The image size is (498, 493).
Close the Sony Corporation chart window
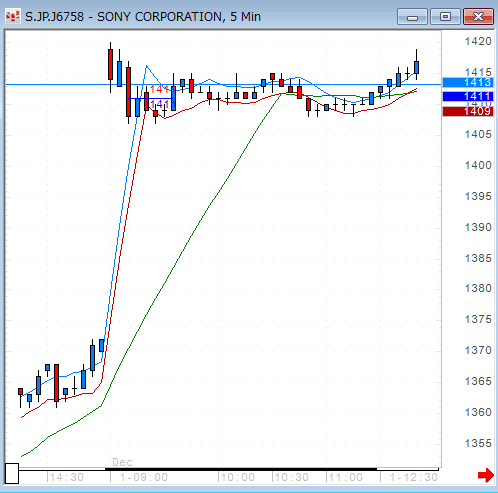(478, 17)
